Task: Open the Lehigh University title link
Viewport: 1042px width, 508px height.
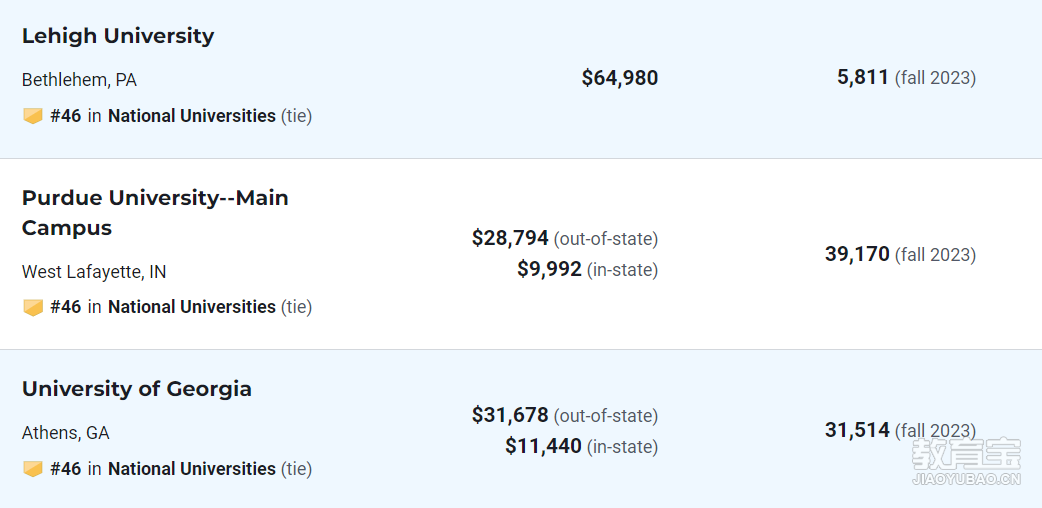Action: click(x=118, y=36)
